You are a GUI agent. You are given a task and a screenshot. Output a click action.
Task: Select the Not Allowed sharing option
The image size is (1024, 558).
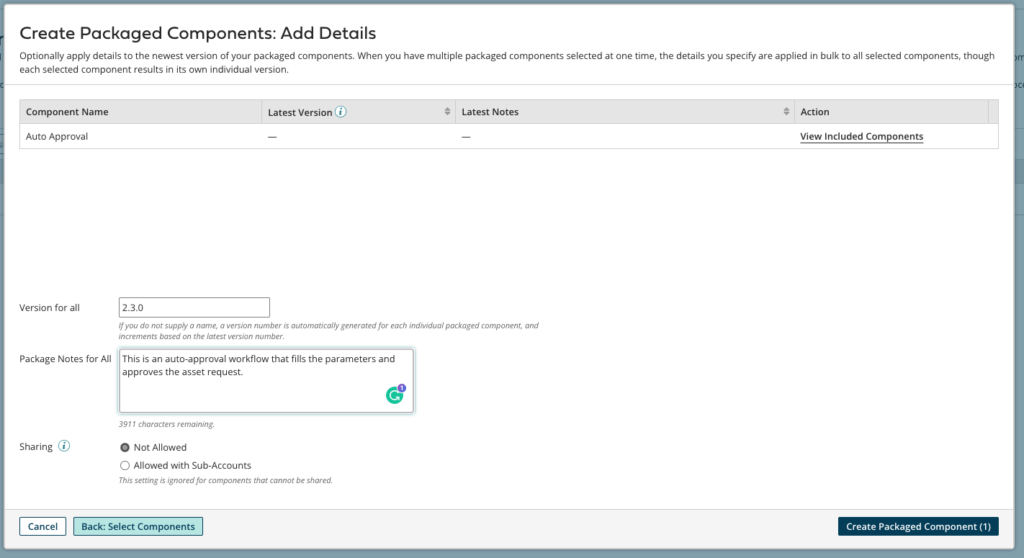point(125,448)
